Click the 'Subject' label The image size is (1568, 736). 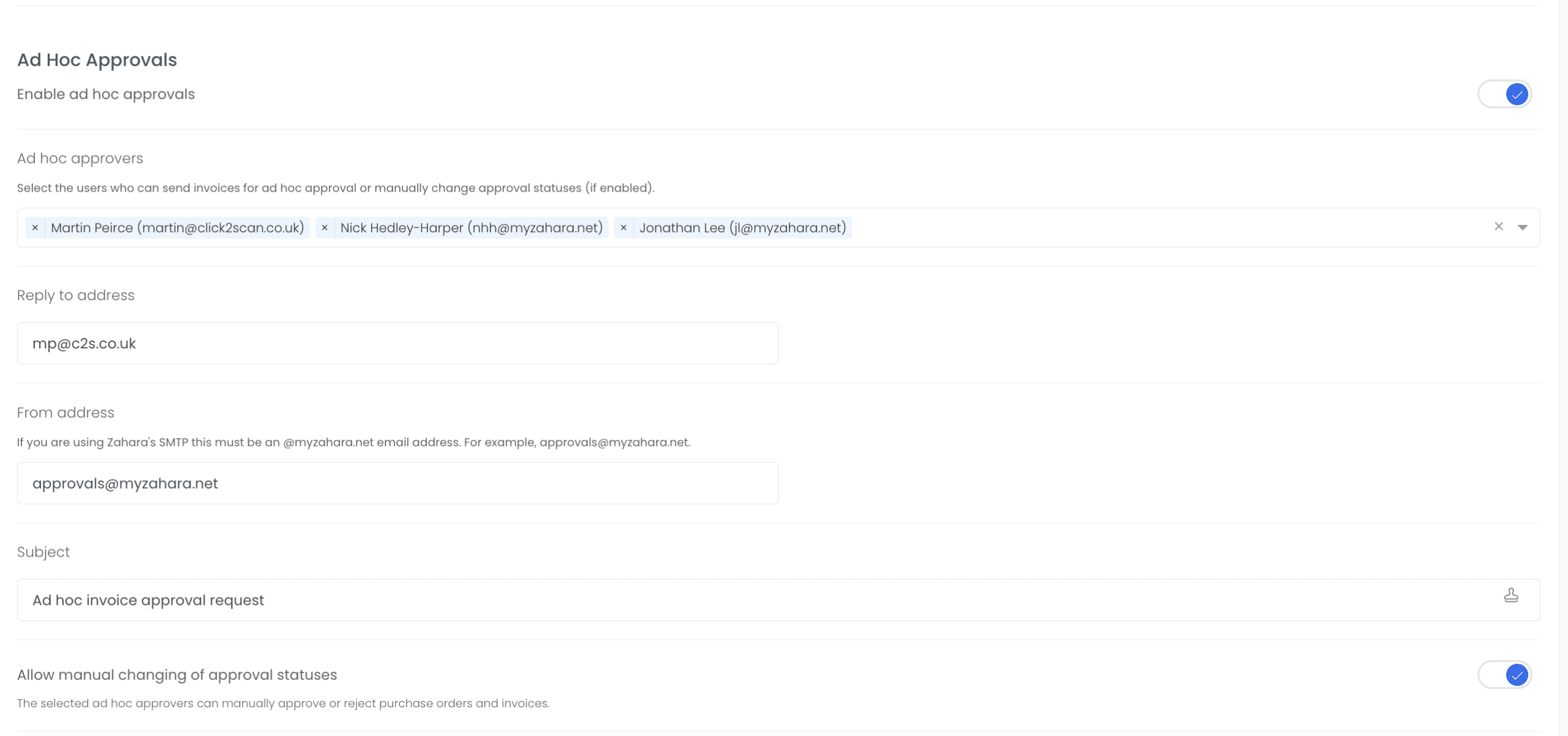tap(43, 552)
